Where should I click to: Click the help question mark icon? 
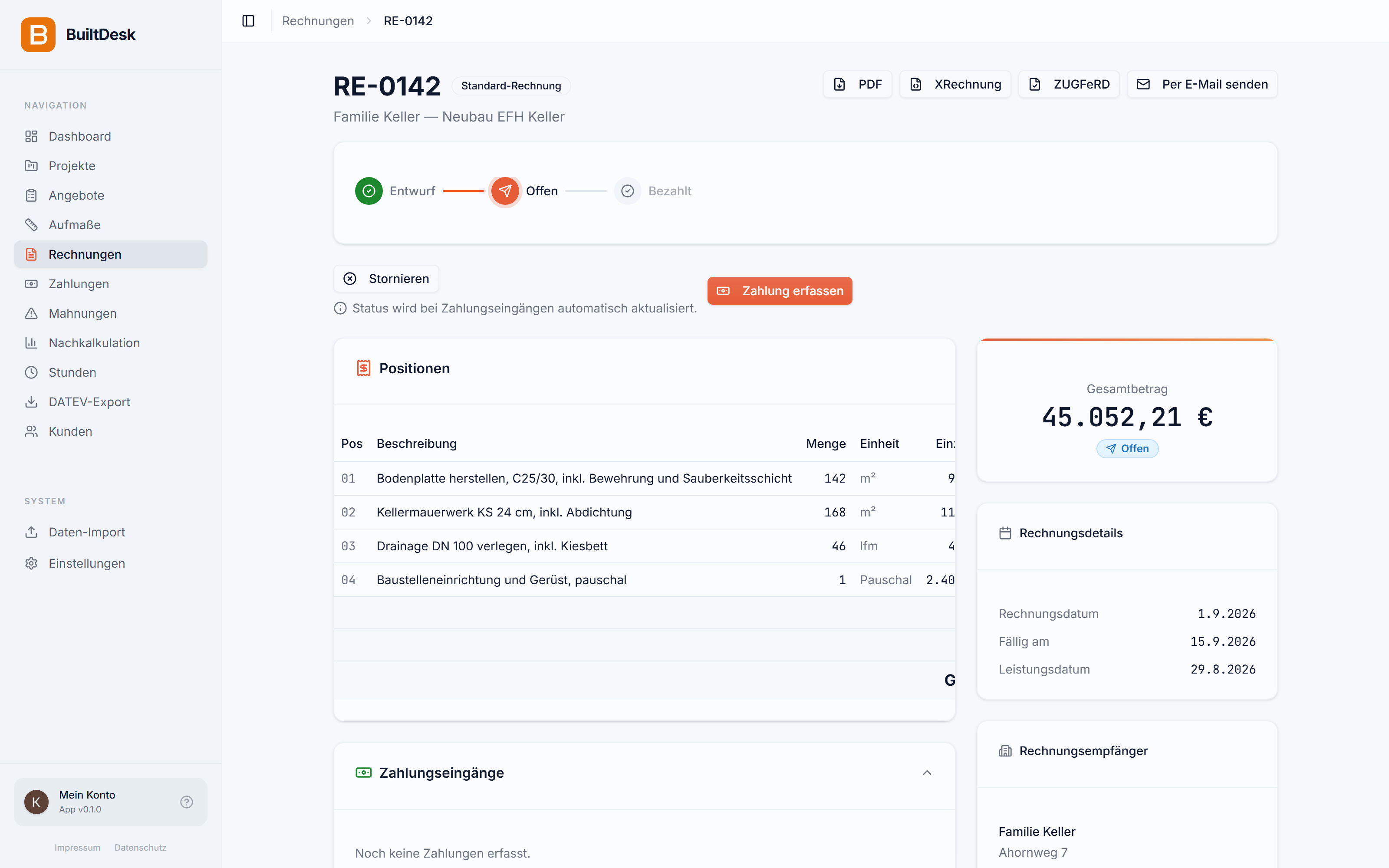pos(187,802)
